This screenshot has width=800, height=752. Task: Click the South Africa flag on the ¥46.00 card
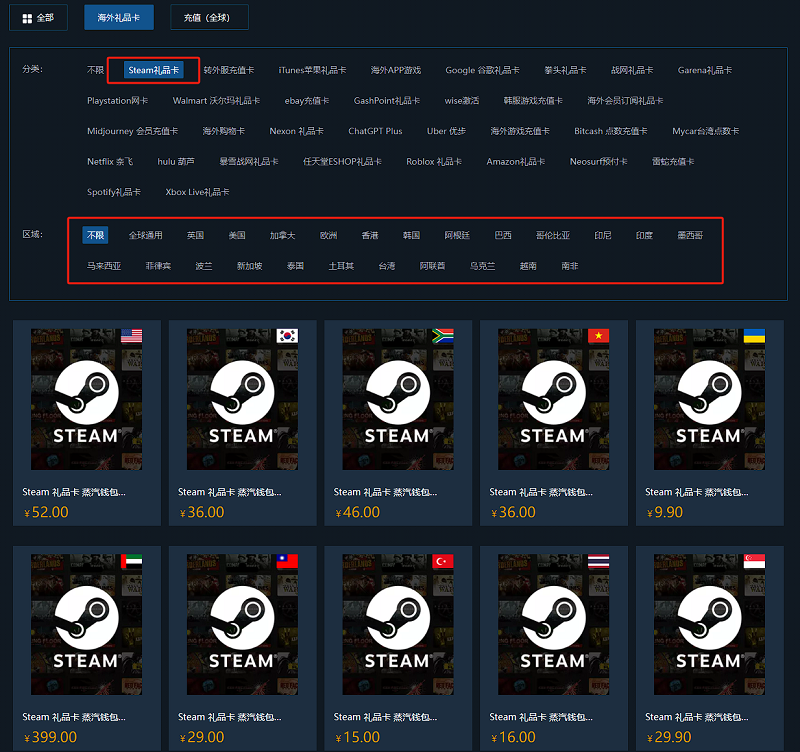[443, 336]
